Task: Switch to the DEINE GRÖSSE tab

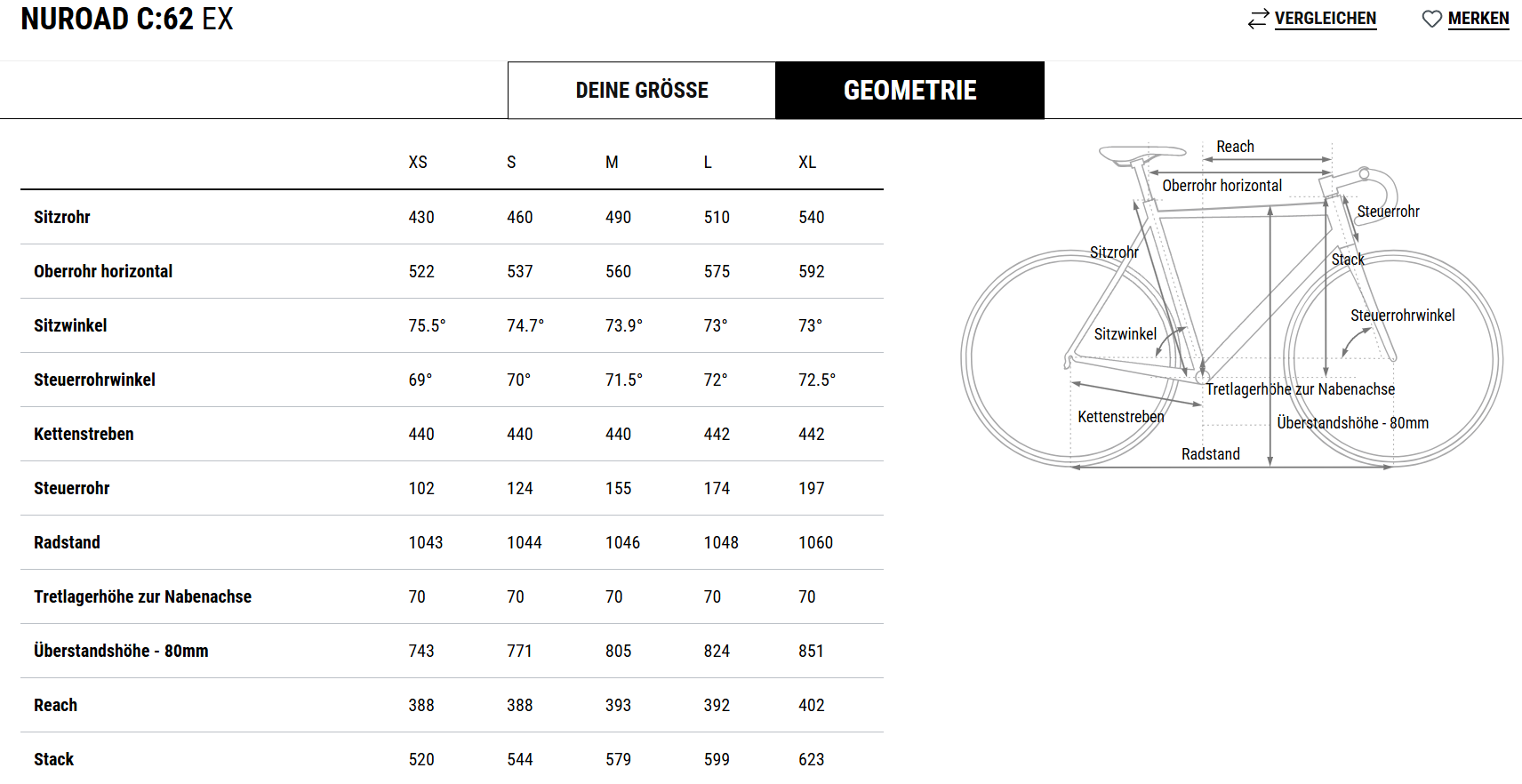Action: pos(642,90)
